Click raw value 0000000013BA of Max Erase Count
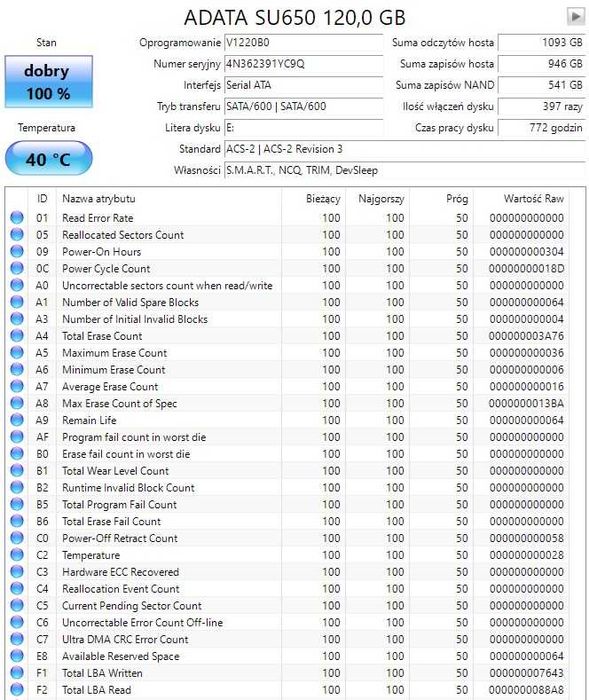The width and height of the screenshot is (589, 700). click(526, 404)
